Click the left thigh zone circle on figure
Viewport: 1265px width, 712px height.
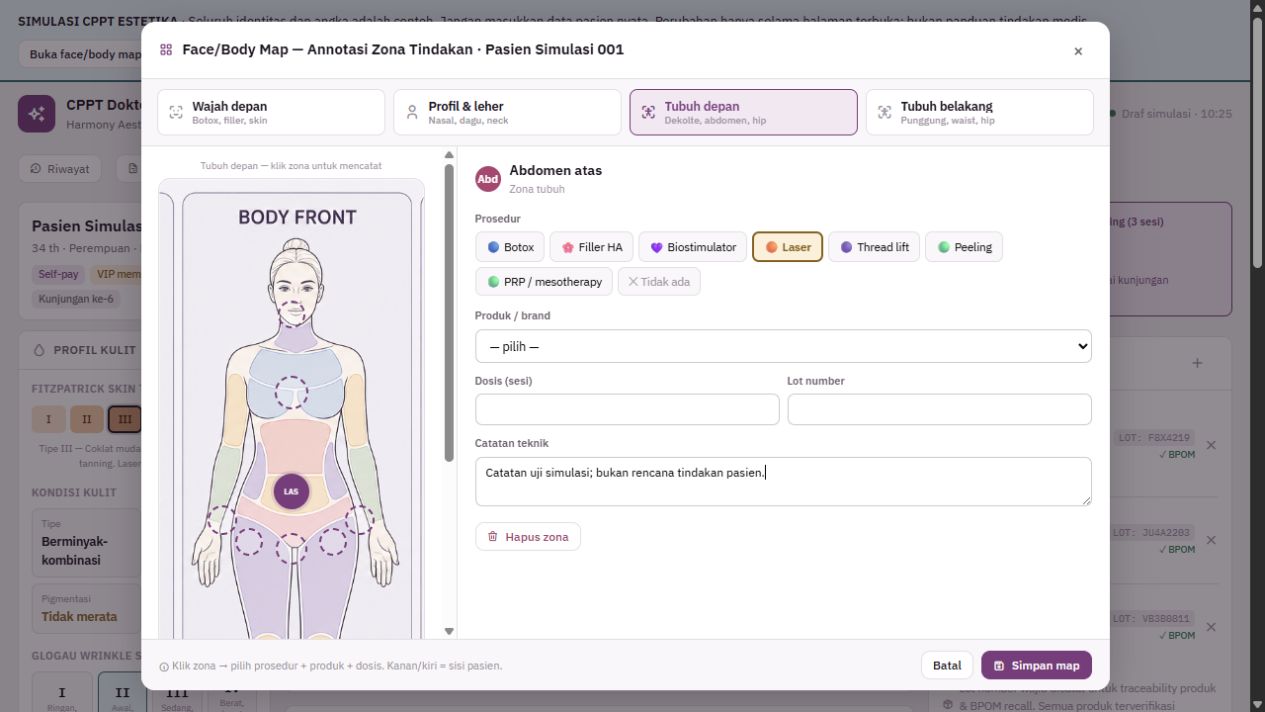click(x=248, y=542)
